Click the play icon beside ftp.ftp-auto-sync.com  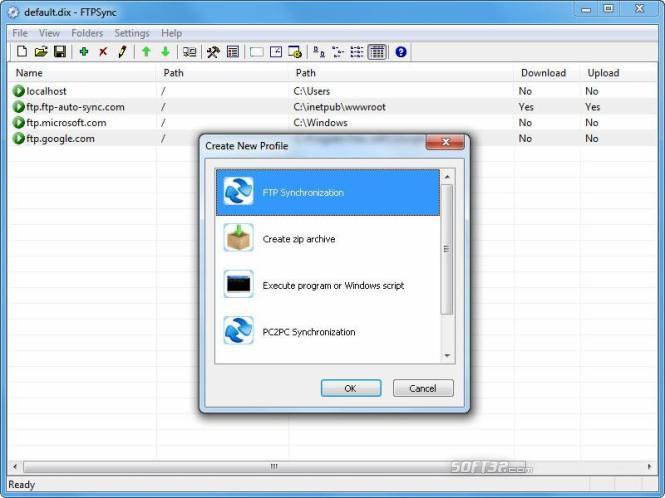pos(18,106)
